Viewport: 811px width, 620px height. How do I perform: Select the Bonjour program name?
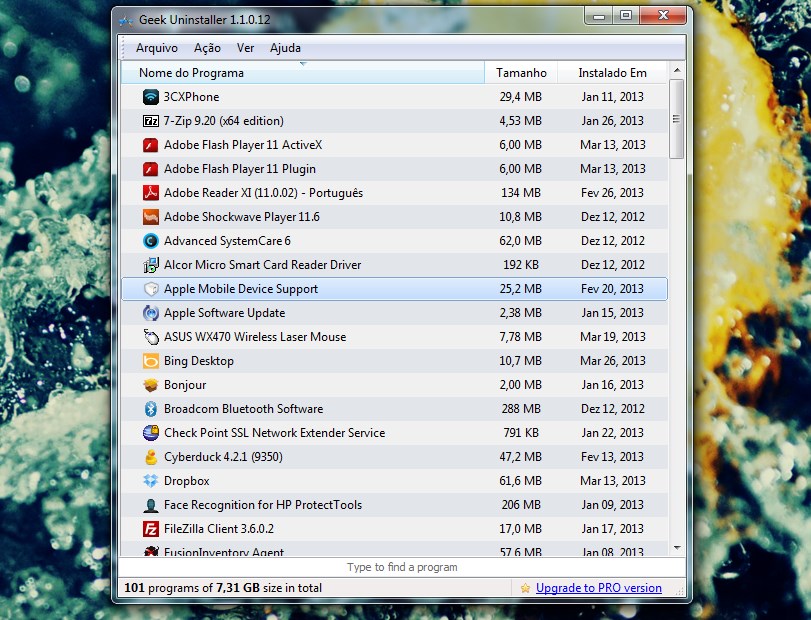click(185, 385)
